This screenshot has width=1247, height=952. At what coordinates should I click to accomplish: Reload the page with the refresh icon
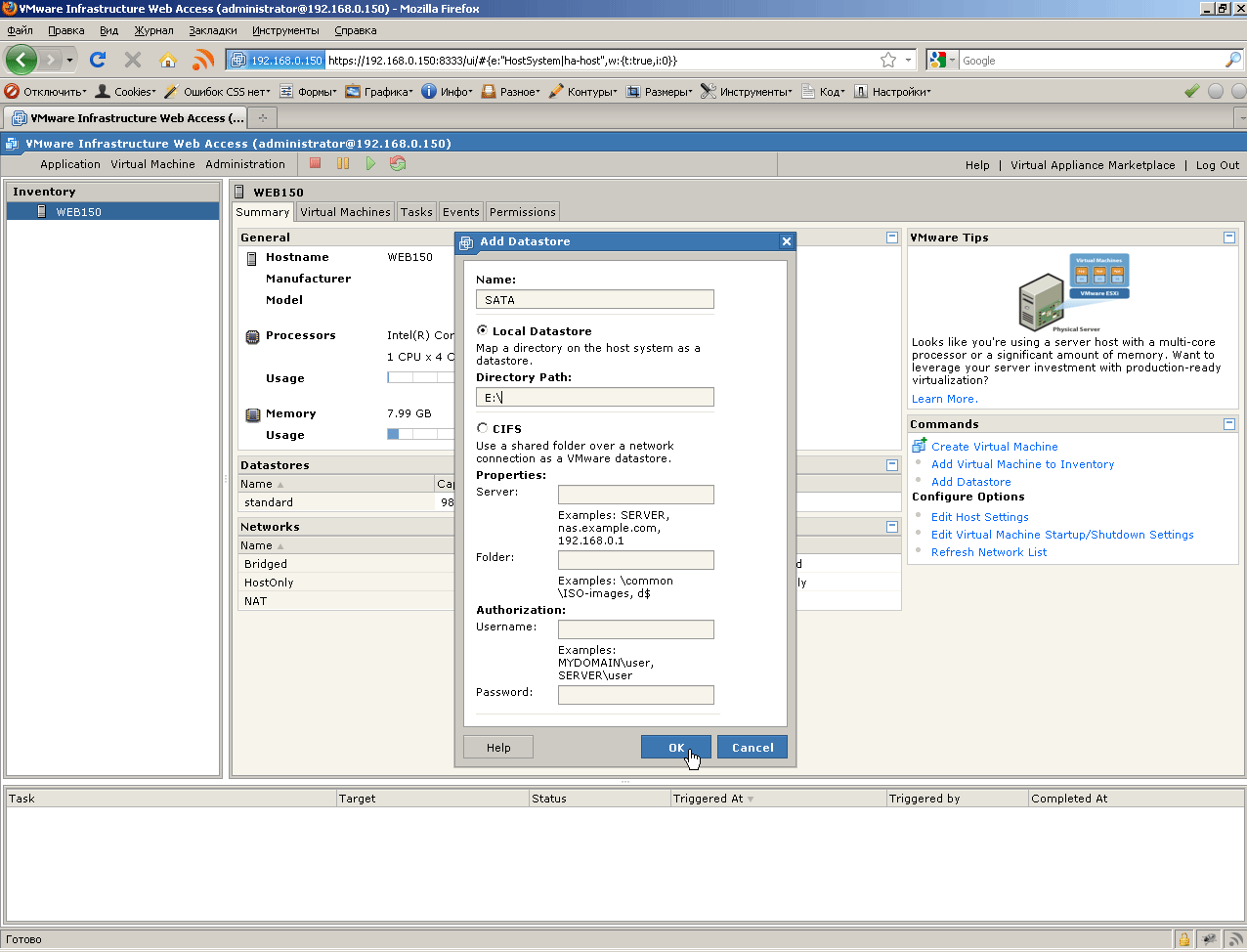point(98,60)
